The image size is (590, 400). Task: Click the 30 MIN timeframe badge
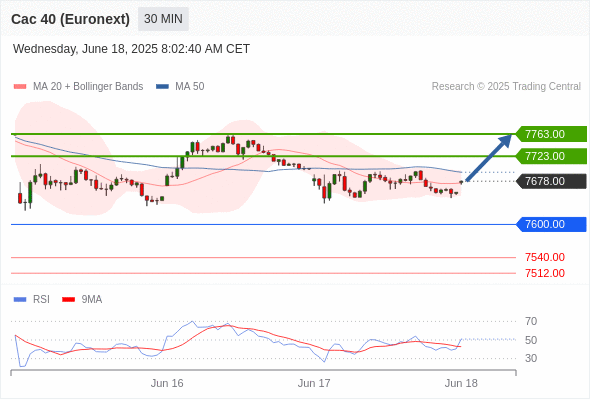[x=163, y=19]
